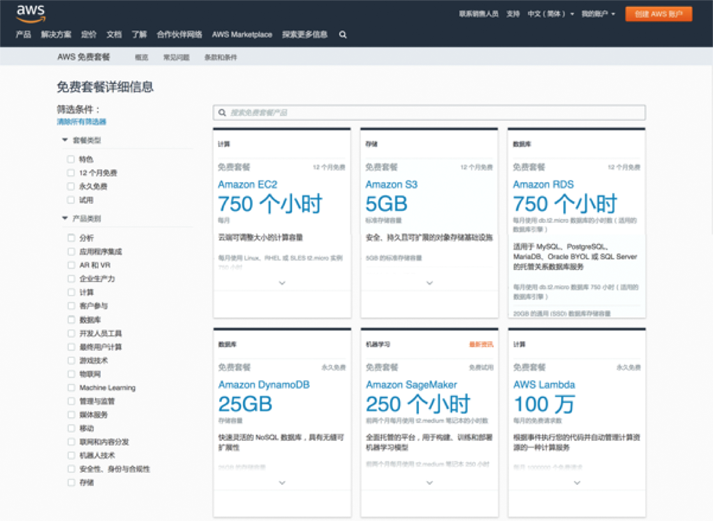Tick the 数据库 category checkbox

click(x=71, y=320)
